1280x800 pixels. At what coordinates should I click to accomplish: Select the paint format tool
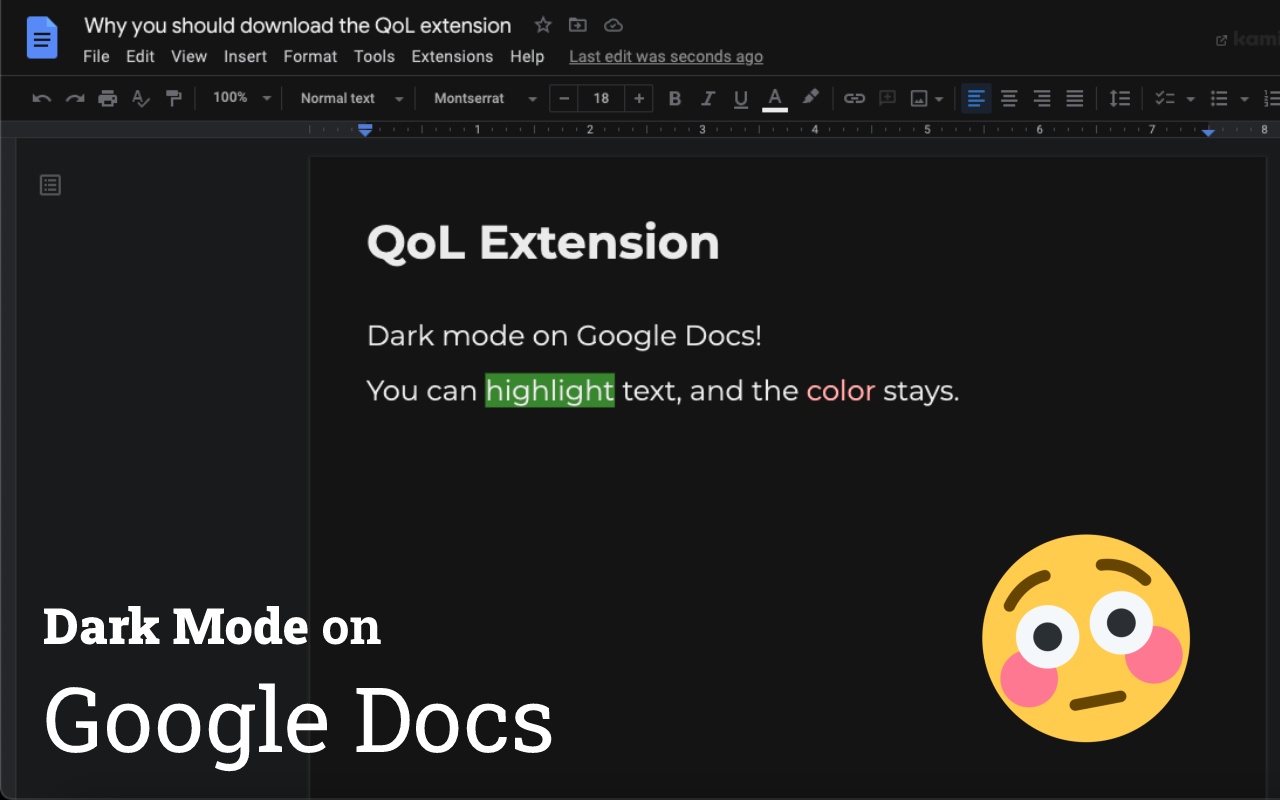pos(174,98)
